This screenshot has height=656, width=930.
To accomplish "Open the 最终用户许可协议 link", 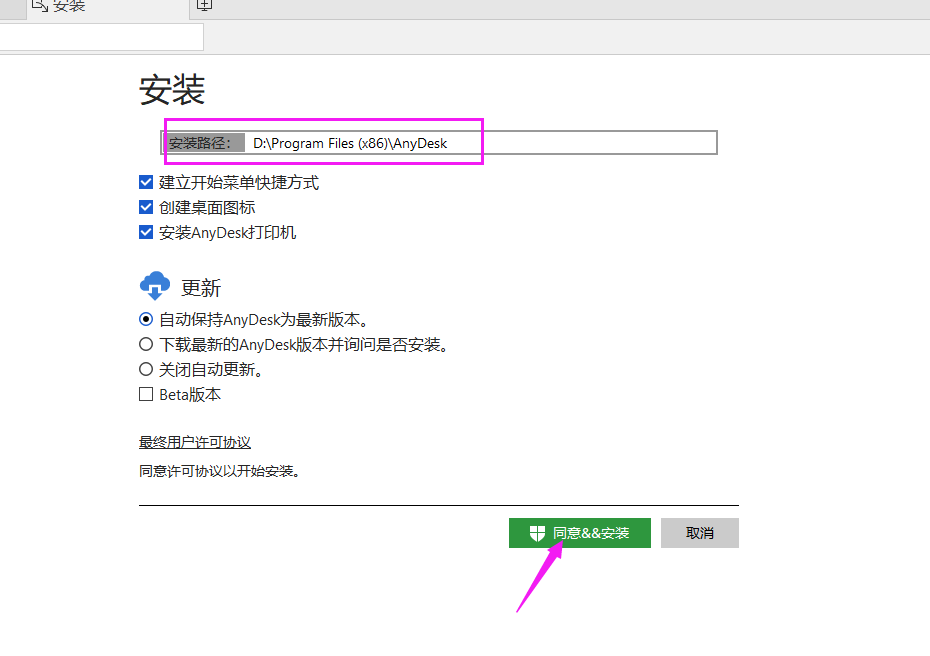I will point(195,442).
